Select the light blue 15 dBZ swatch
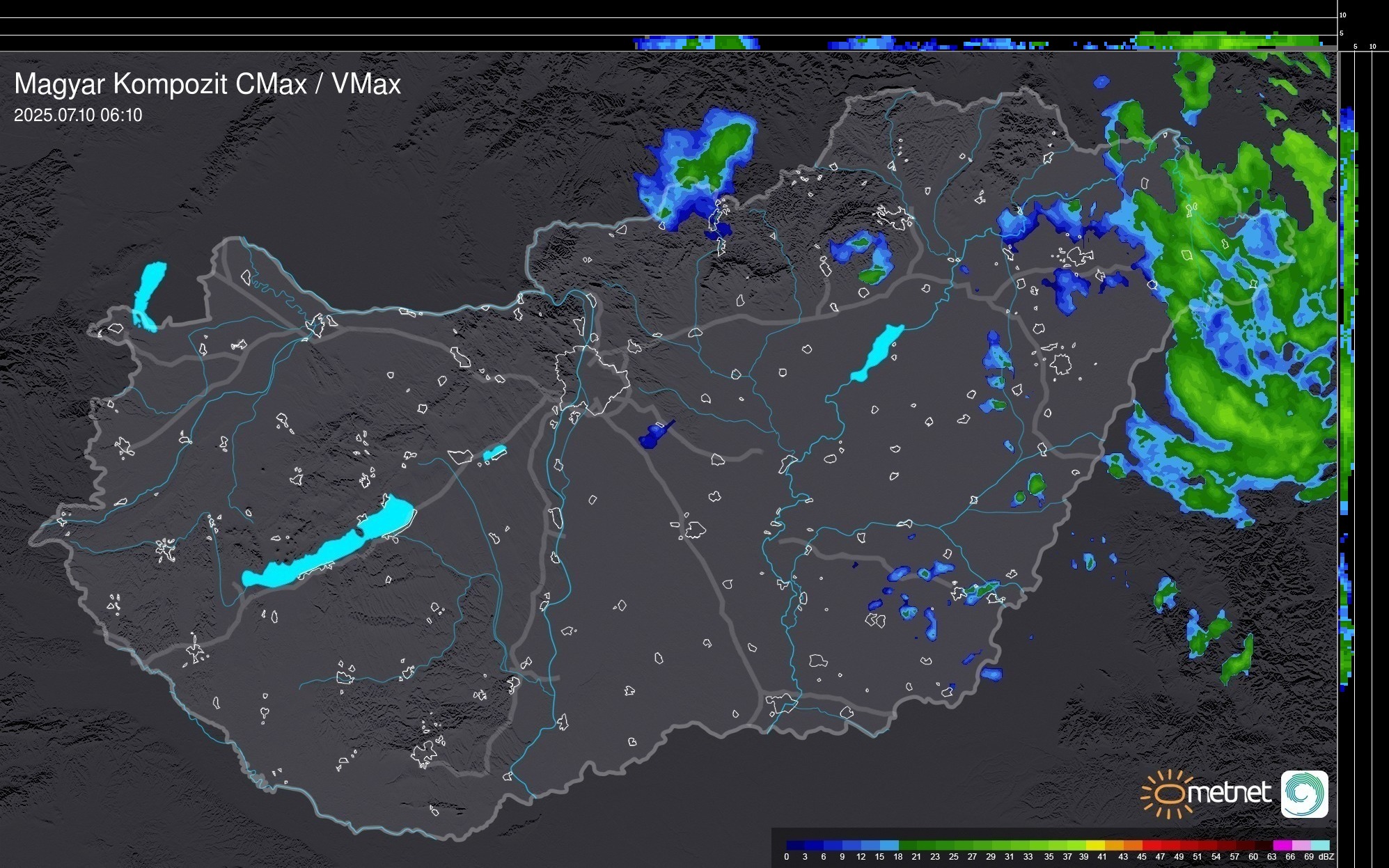 889,845
